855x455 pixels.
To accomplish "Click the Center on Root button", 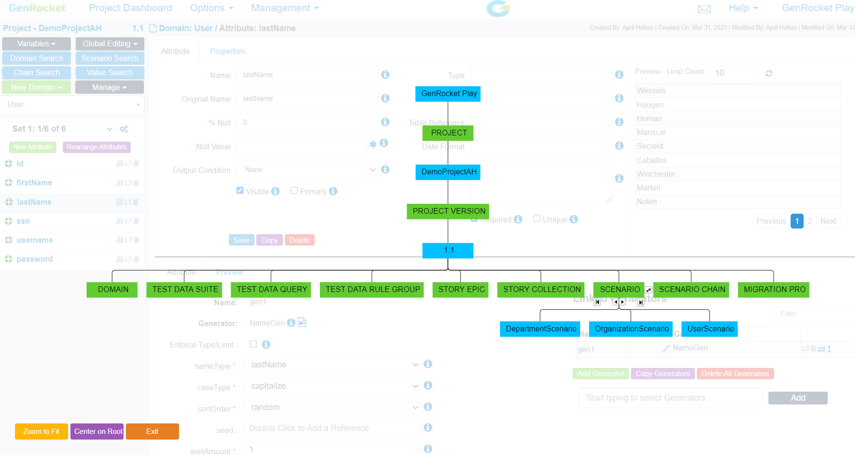I will tap(97, 432).
